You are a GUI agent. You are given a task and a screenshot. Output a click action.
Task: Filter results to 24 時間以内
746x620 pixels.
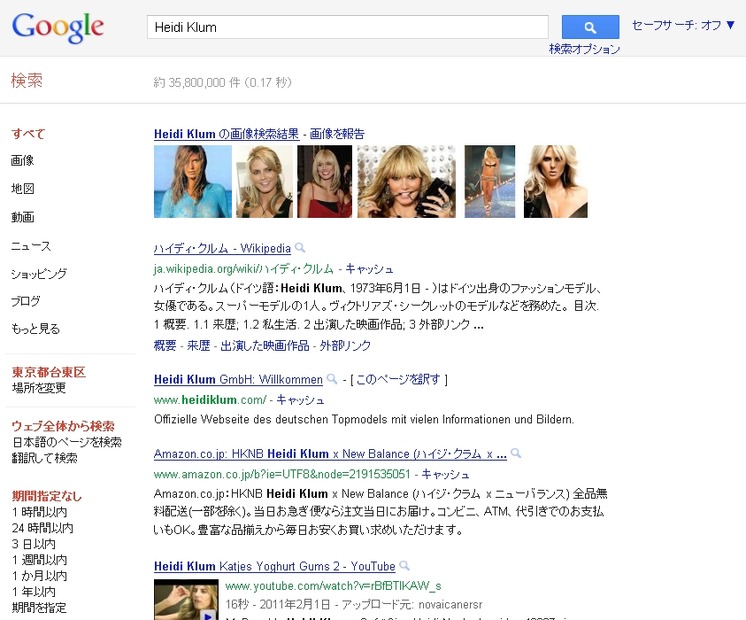point(43,528)
